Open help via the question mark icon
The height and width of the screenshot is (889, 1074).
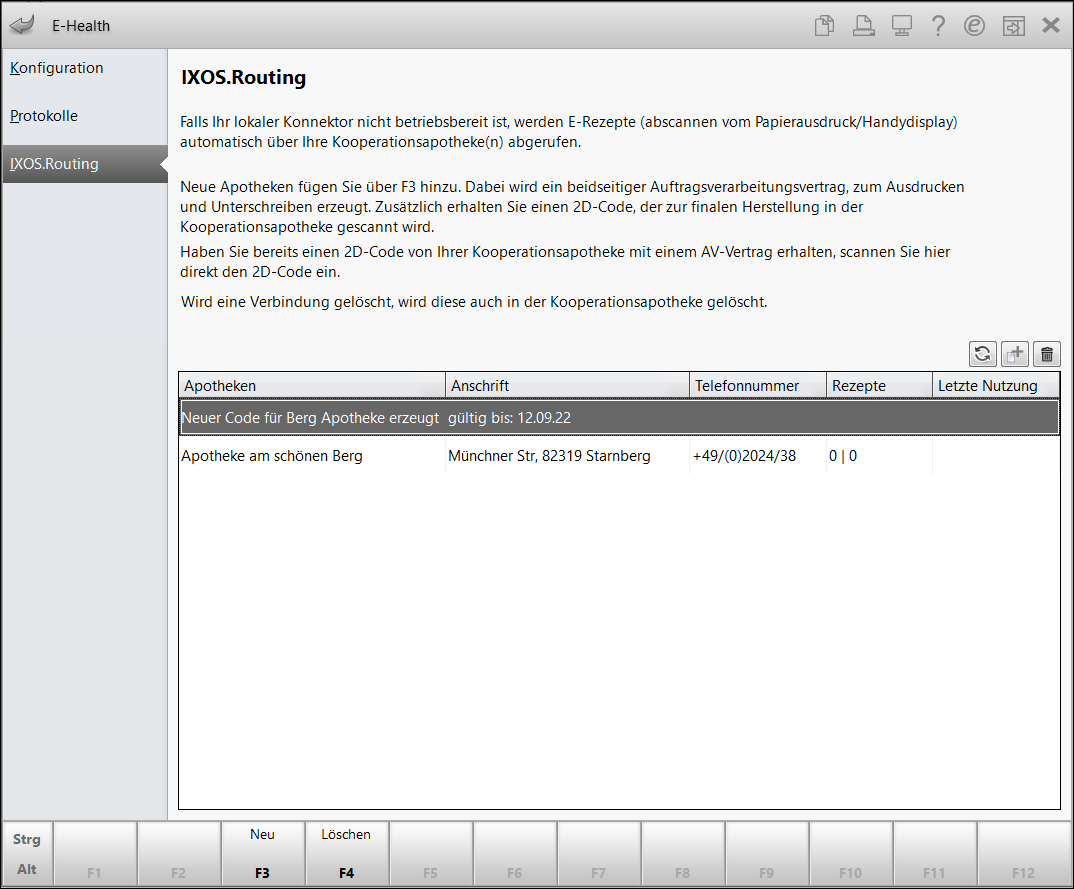point(938,25)
